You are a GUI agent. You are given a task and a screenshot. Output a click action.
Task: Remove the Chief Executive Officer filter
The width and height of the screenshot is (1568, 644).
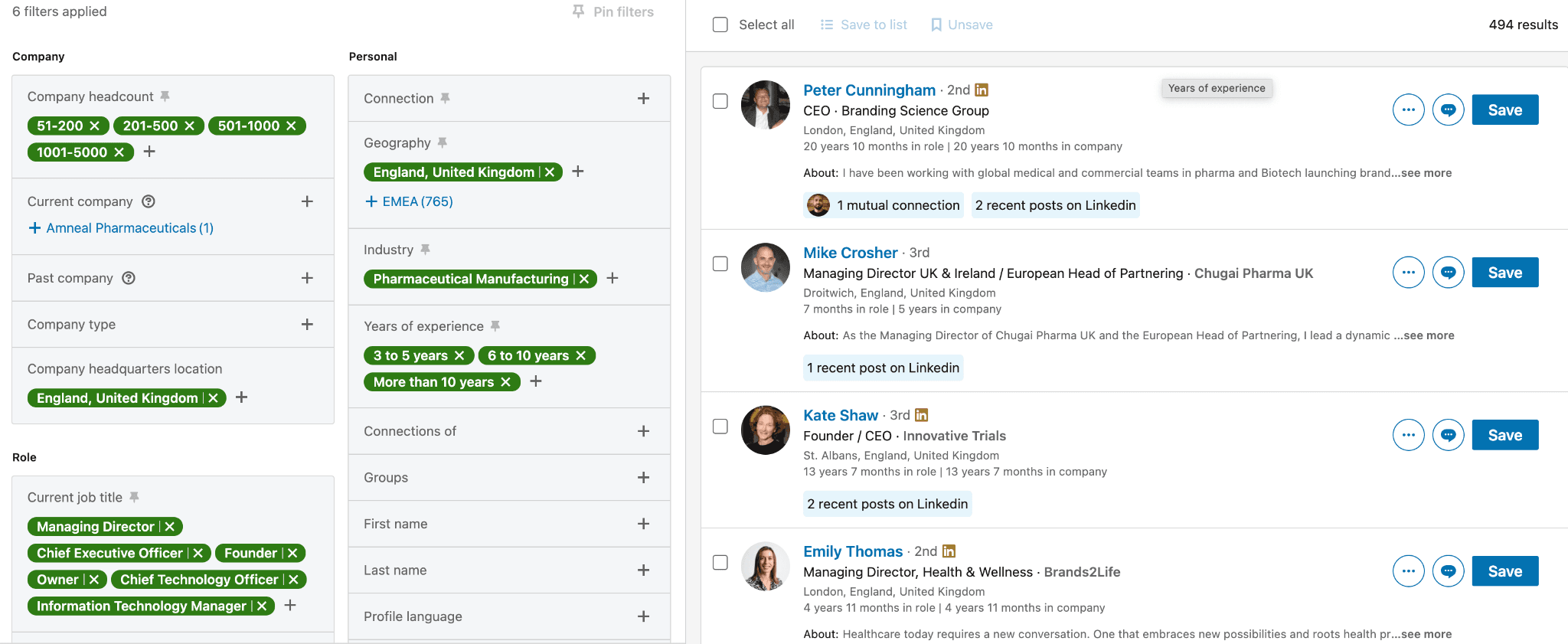pos(198,553)
